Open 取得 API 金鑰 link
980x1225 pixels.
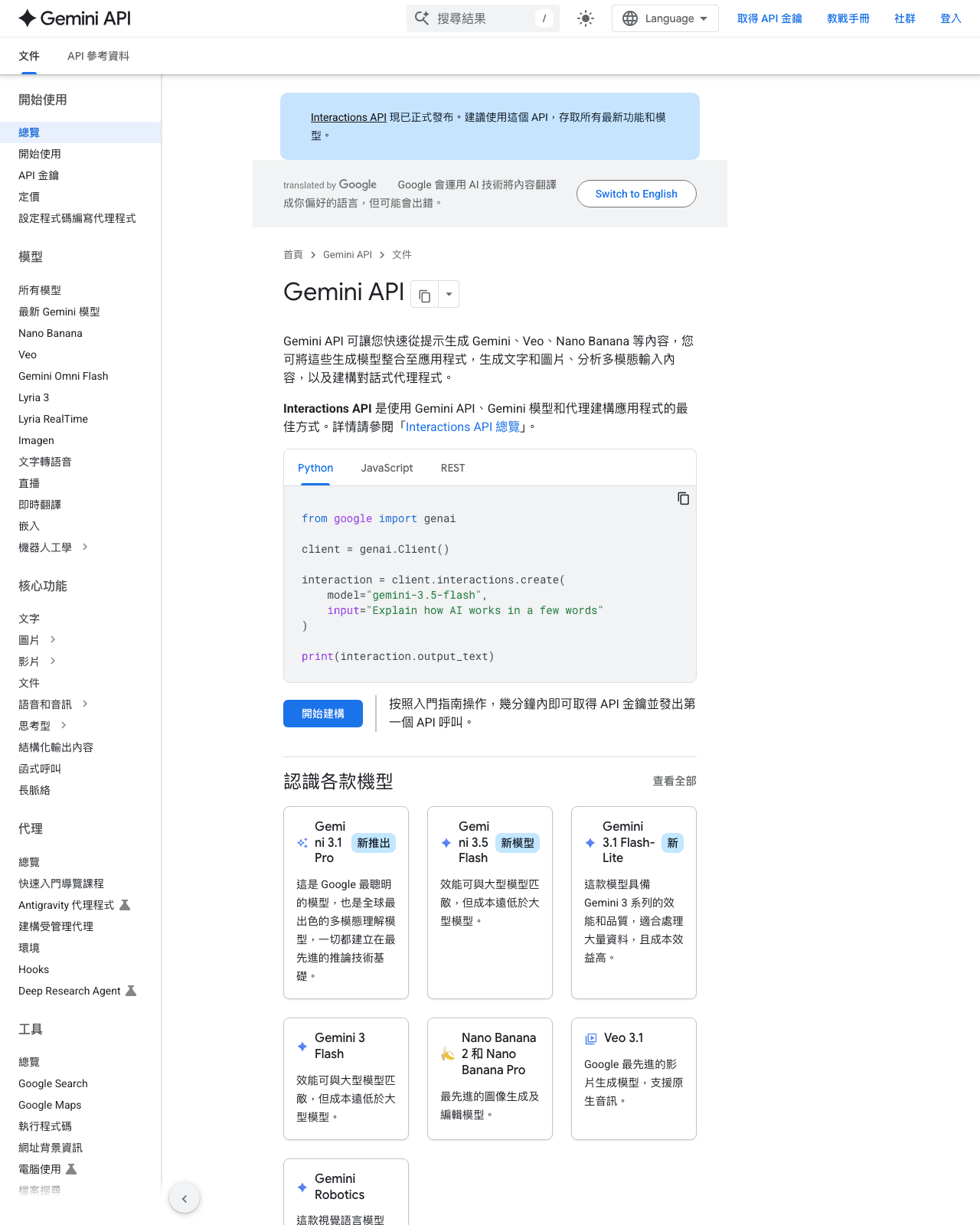[769, 18]
